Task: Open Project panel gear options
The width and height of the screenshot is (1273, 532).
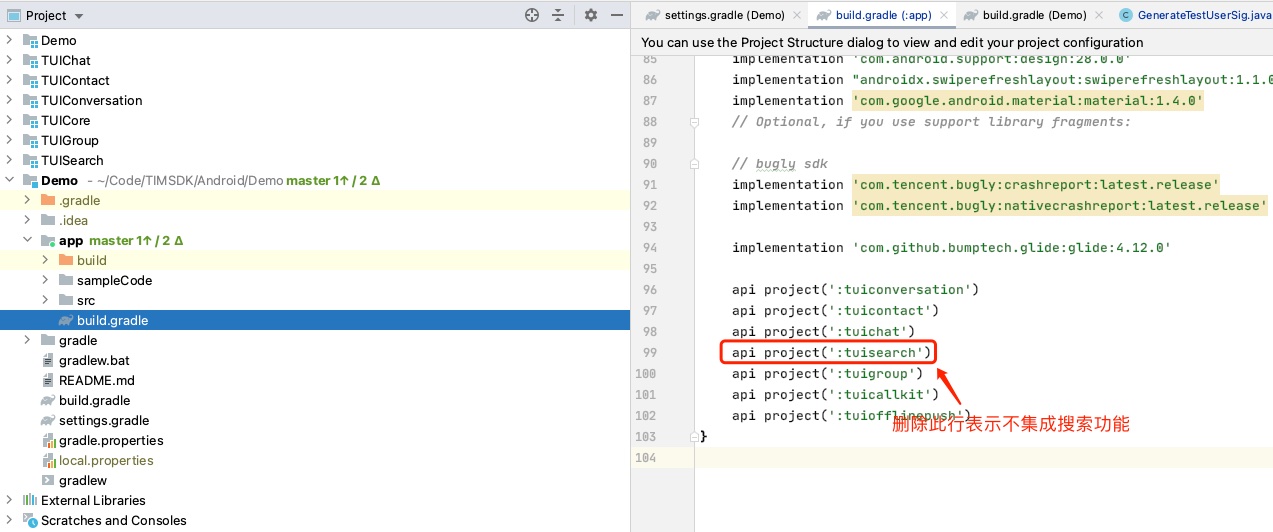Action: tap(590, 15)
